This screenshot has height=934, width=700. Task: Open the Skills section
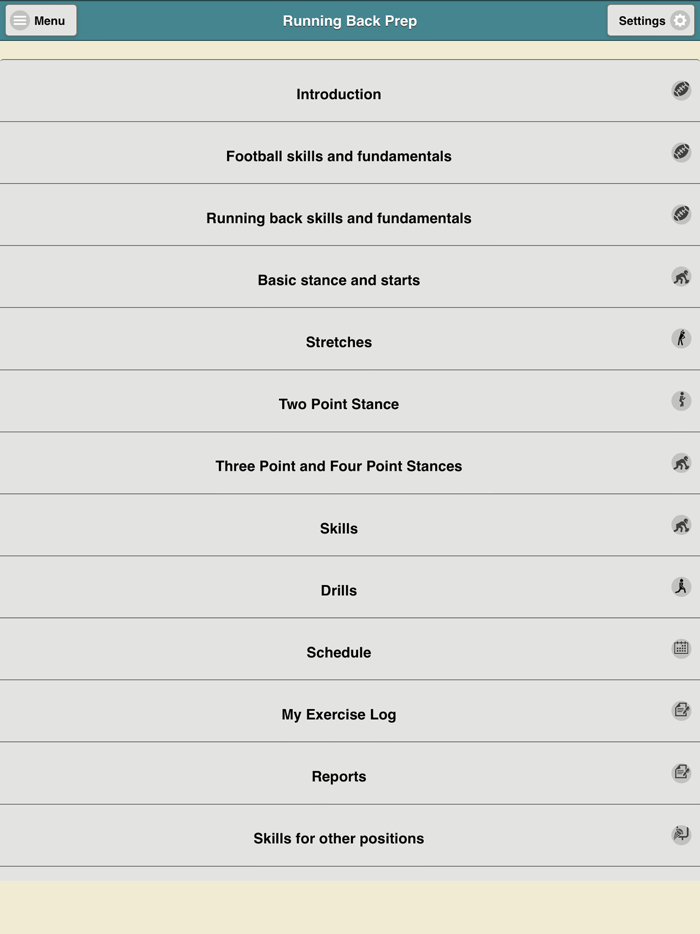coord(338,528)
